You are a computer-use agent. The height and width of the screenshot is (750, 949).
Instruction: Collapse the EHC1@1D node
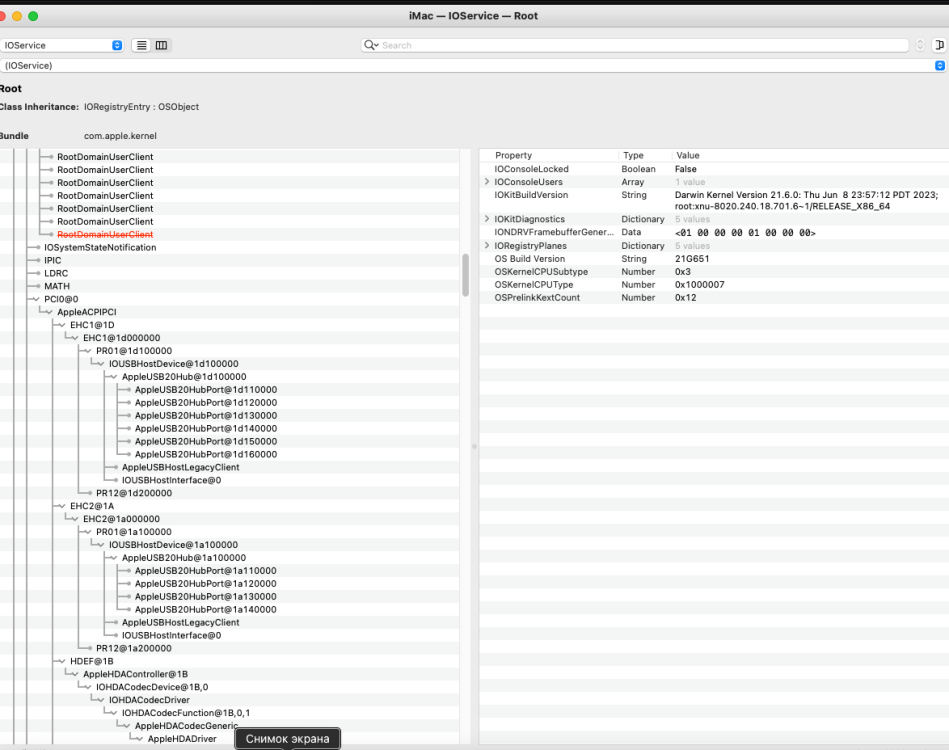tap(61, 325)
